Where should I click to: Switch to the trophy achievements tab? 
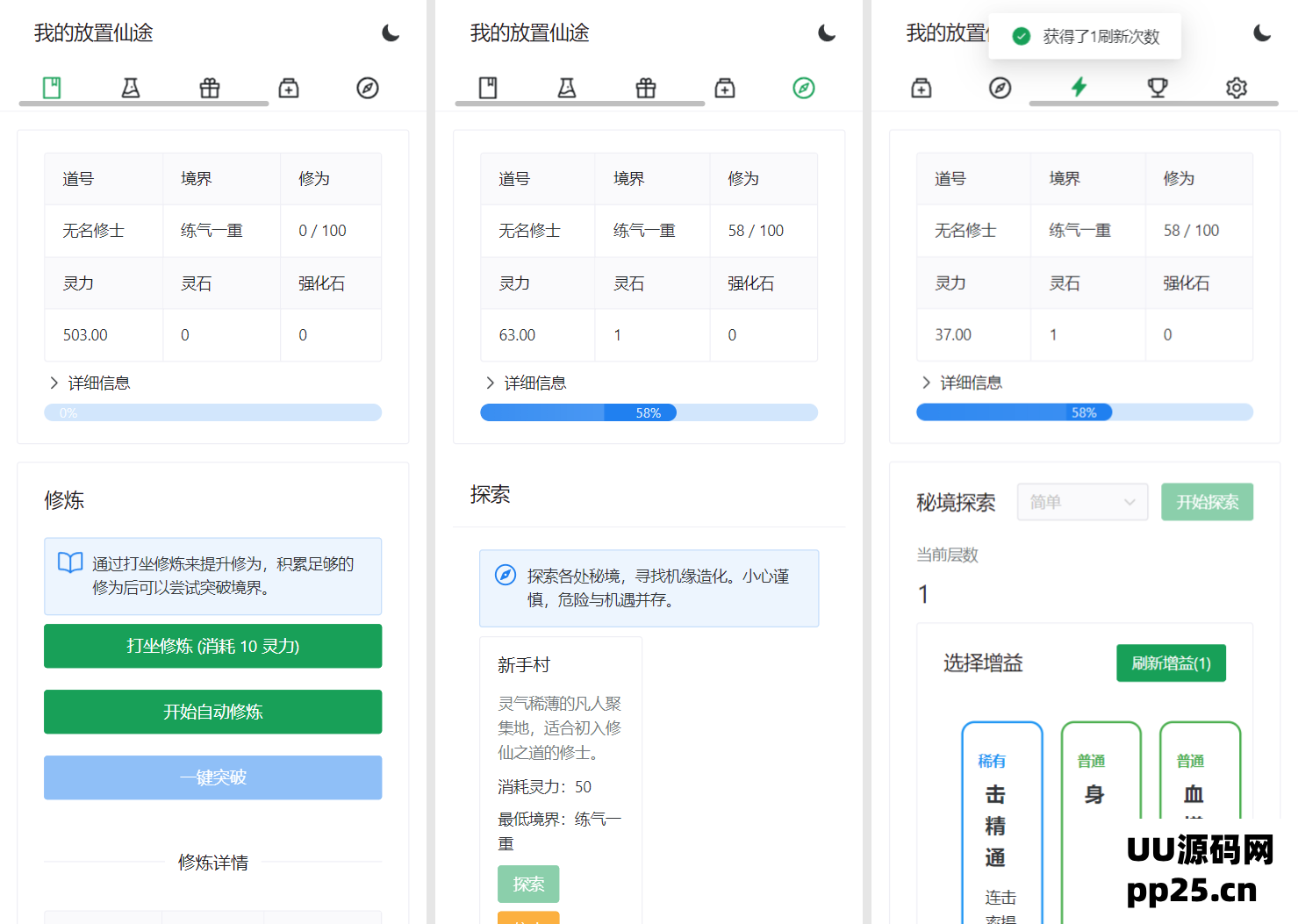(x=1157, y=87)
